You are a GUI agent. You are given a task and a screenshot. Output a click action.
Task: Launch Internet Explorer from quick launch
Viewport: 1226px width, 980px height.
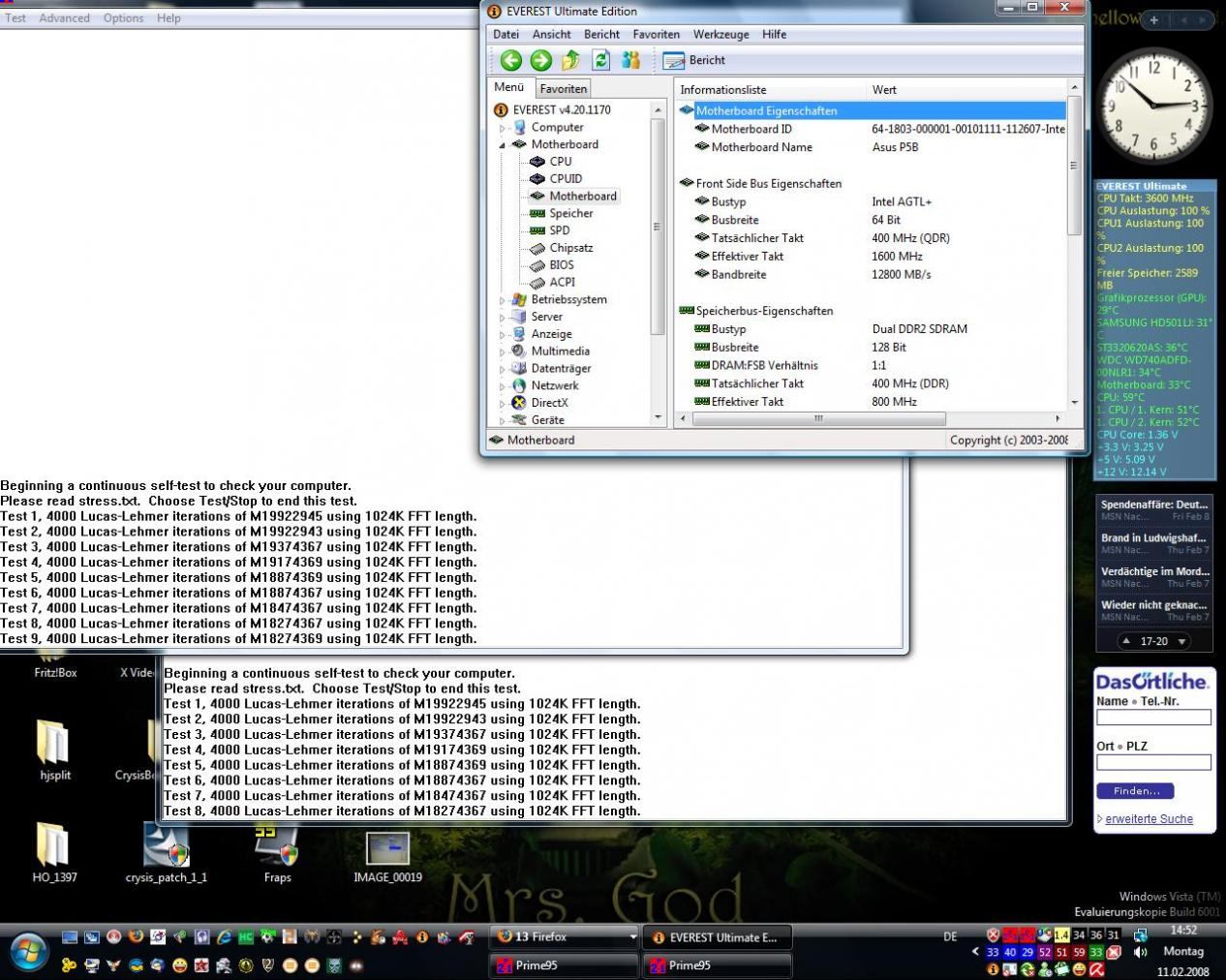pos(225,936)
